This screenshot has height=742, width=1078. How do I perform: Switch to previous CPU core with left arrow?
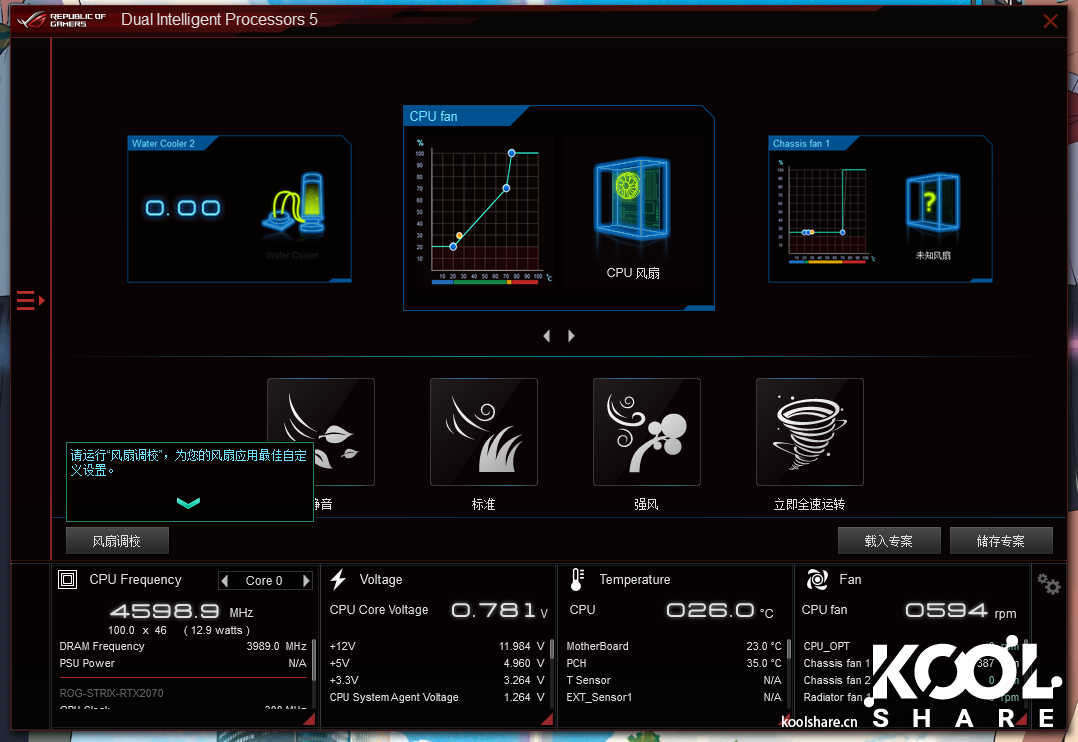point(225,581)
